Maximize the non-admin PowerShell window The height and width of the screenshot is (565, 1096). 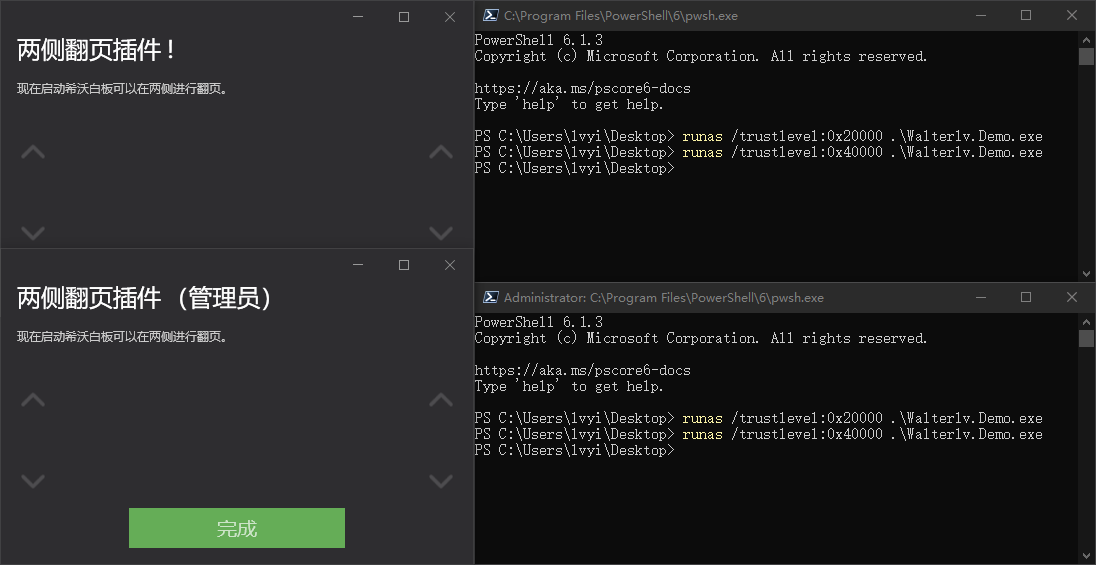[x=1026, y=15]
